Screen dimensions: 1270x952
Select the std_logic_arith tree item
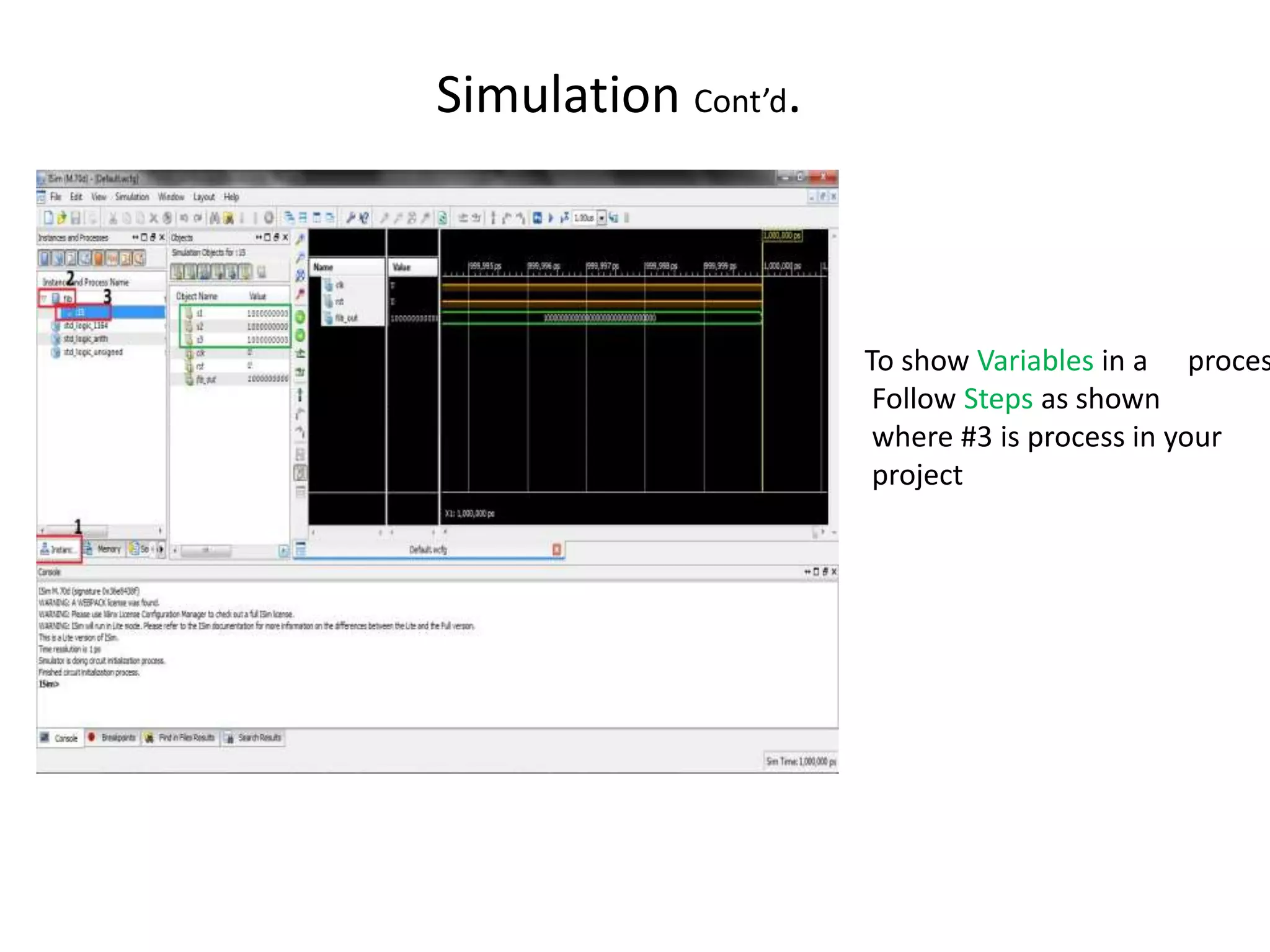coord(86,339)
